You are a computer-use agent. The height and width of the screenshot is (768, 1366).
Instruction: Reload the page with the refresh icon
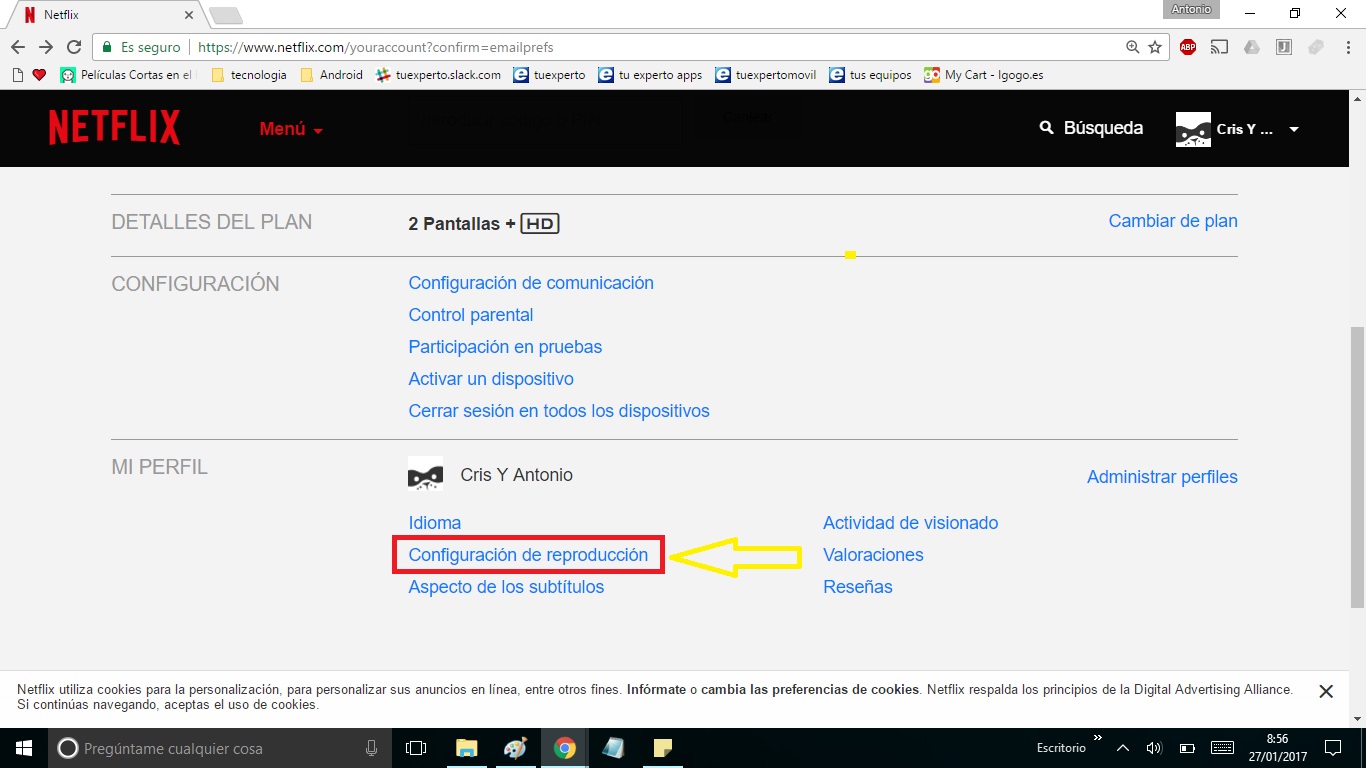[x=73, y=47]
